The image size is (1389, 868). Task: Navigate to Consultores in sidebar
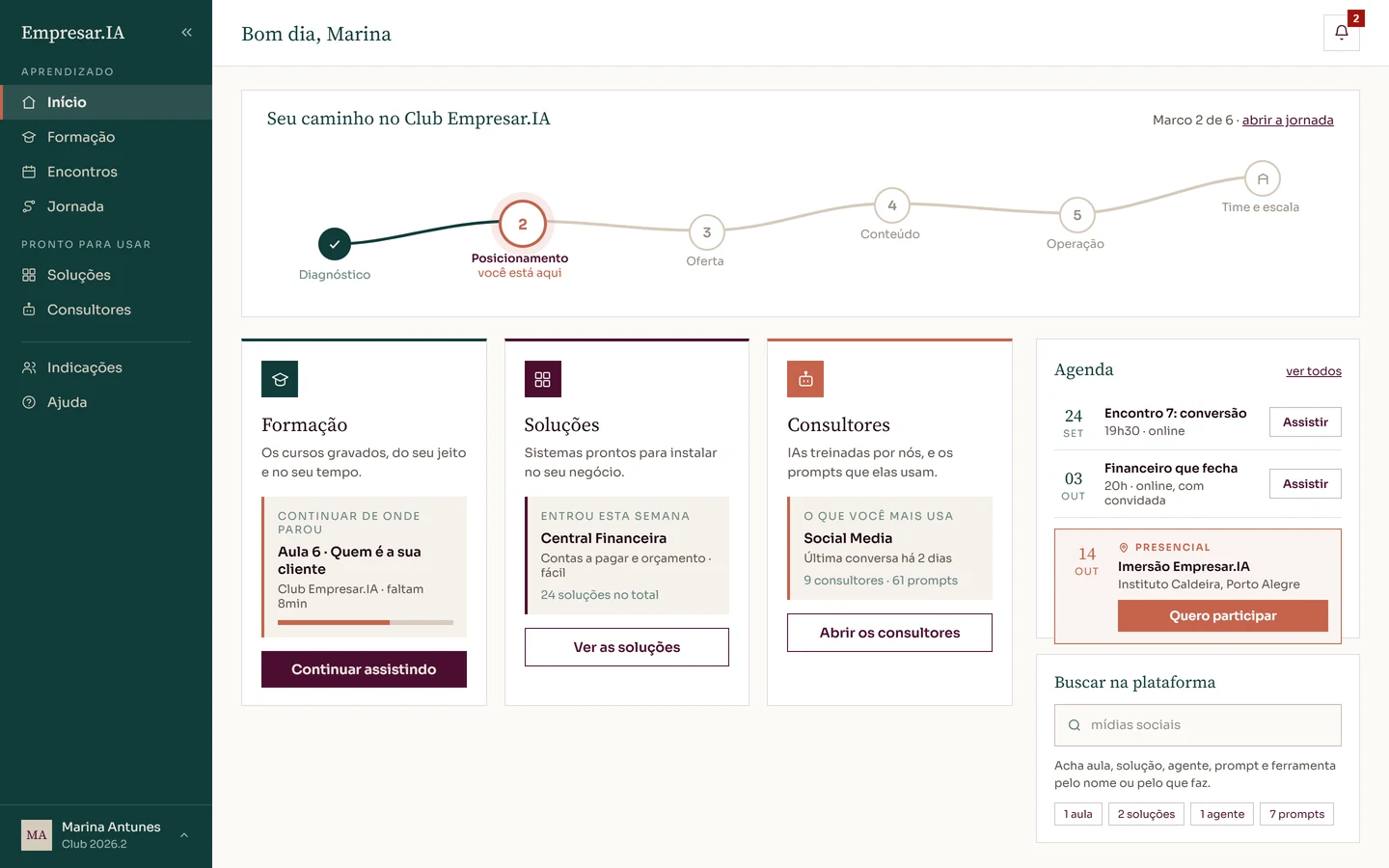[106, 310]
